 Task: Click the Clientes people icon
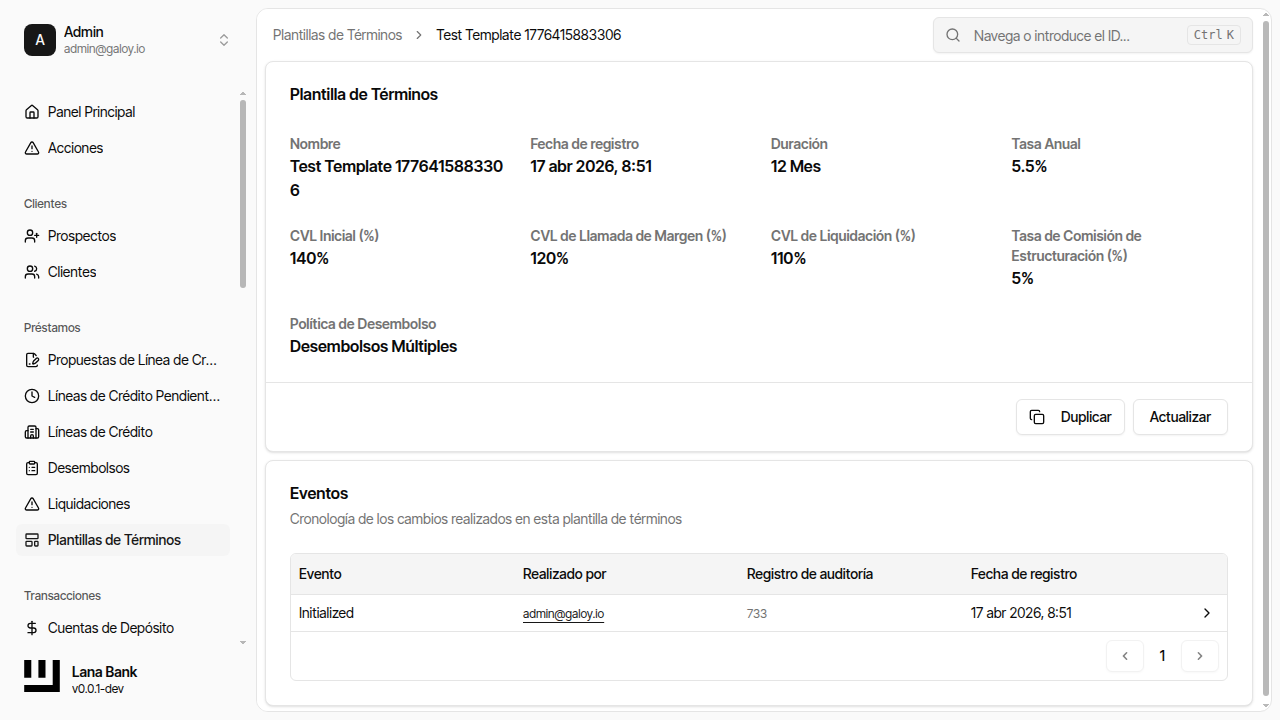[x=32, y=272]
